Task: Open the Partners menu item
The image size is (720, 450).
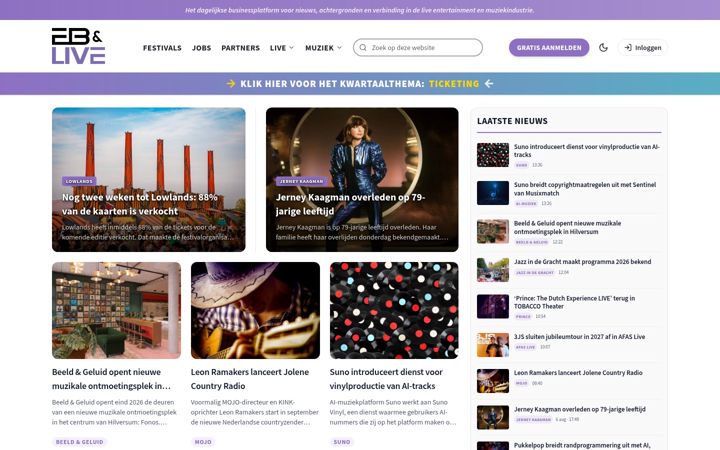Action: [x=241, y=48]
